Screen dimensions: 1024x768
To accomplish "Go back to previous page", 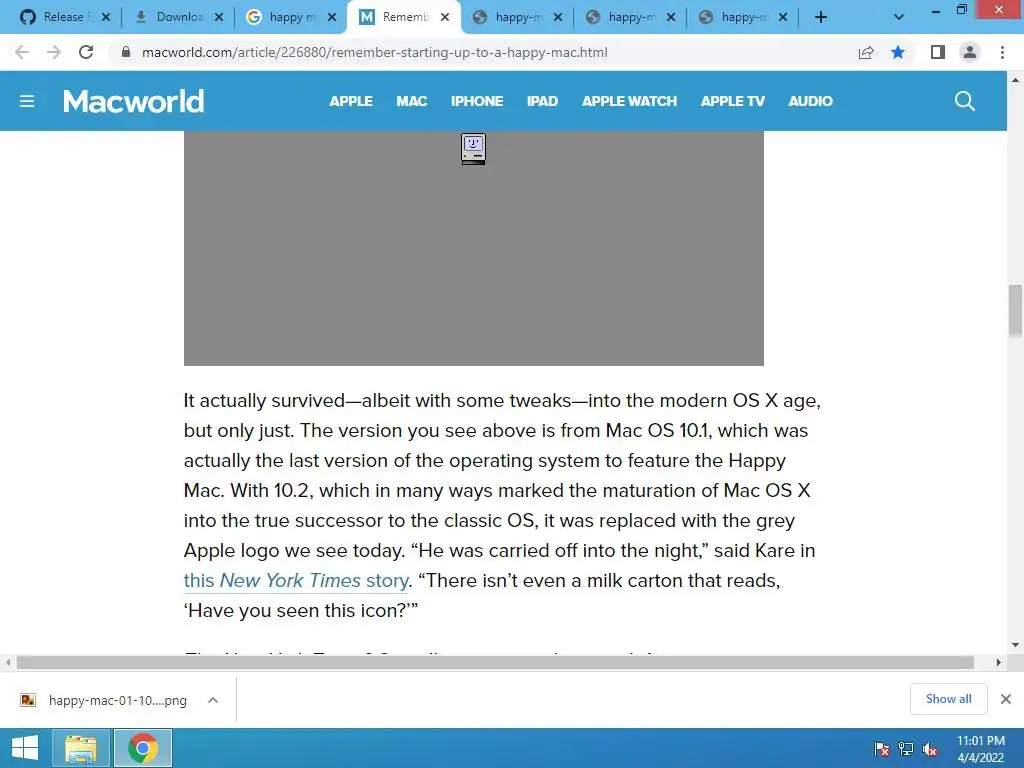I will (22, 52).
